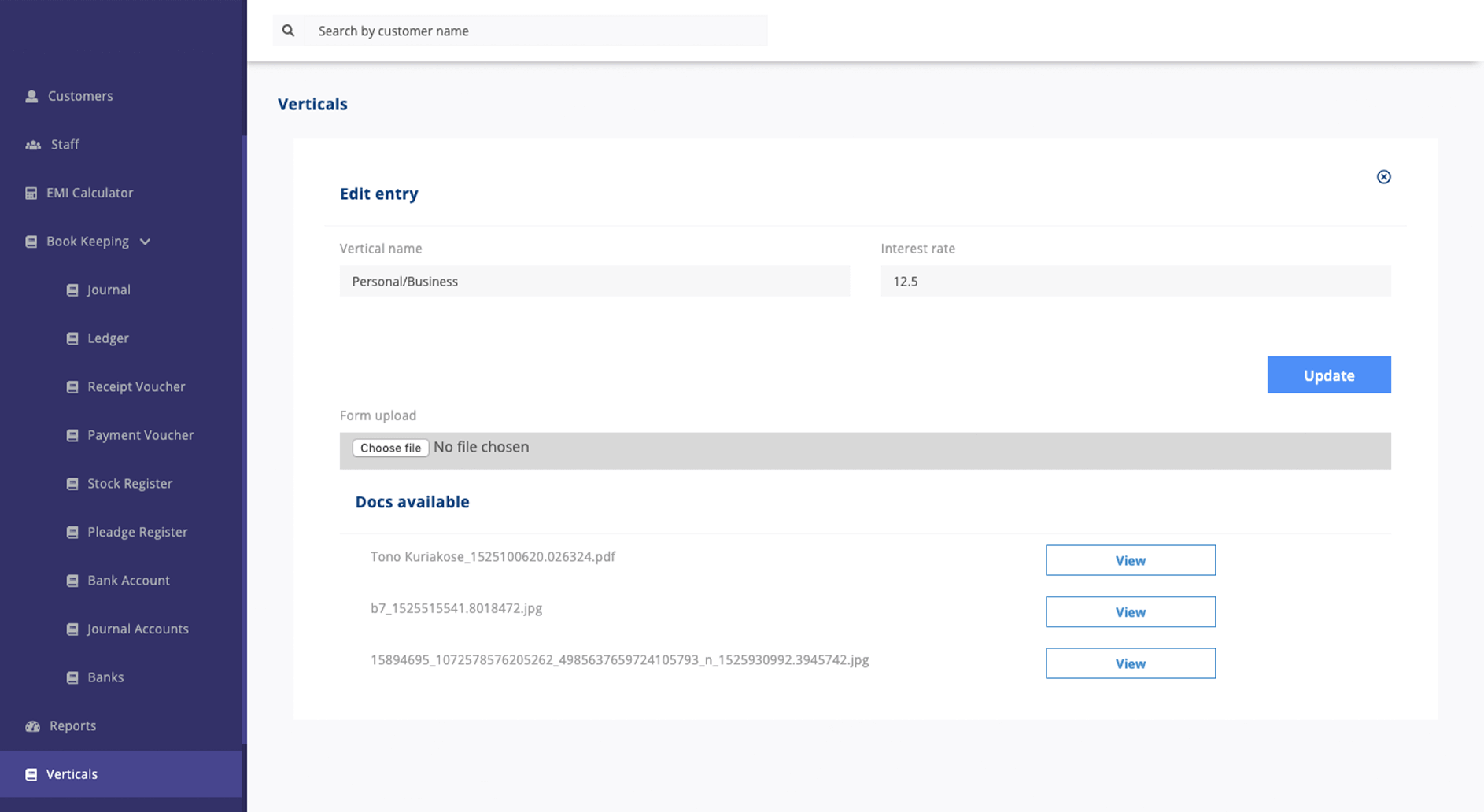
Task: Collapse the Book Keeping submenu chevron
Action: [x=145, y=242]
